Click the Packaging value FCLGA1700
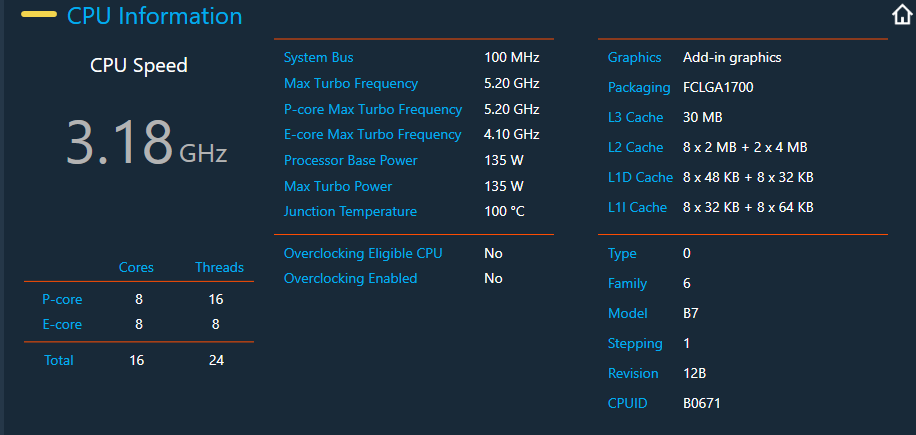 click(x=718, y=88)
